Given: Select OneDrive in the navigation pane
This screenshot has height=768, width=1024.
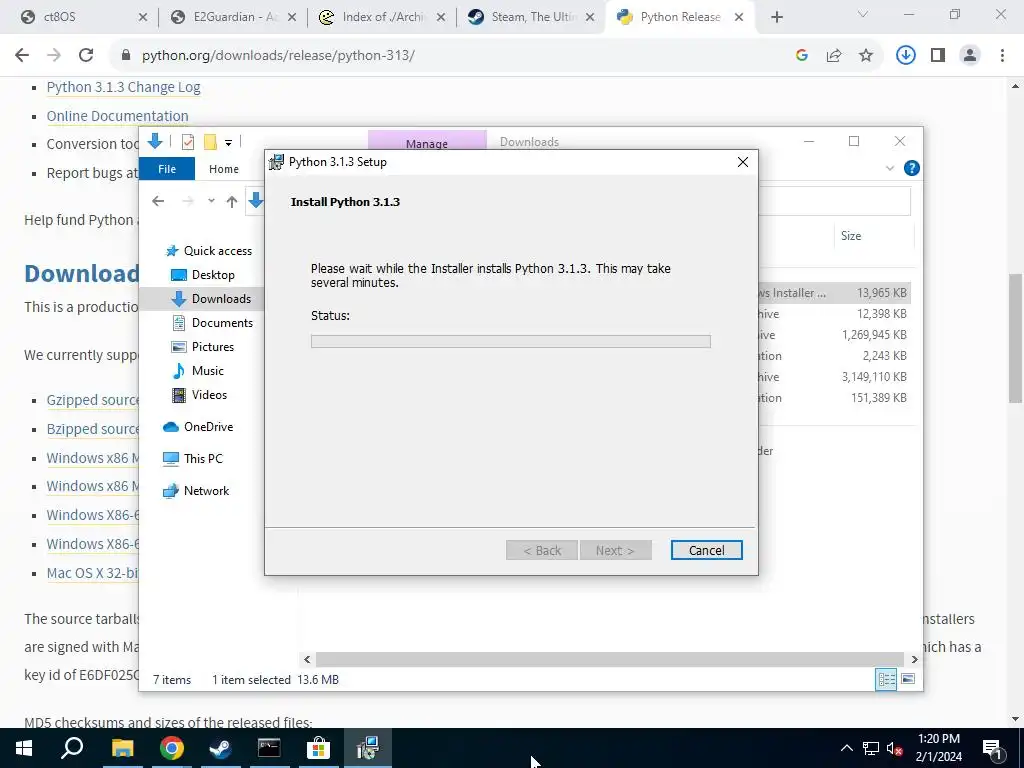Looking at the screenshot, I should [208, 426].
